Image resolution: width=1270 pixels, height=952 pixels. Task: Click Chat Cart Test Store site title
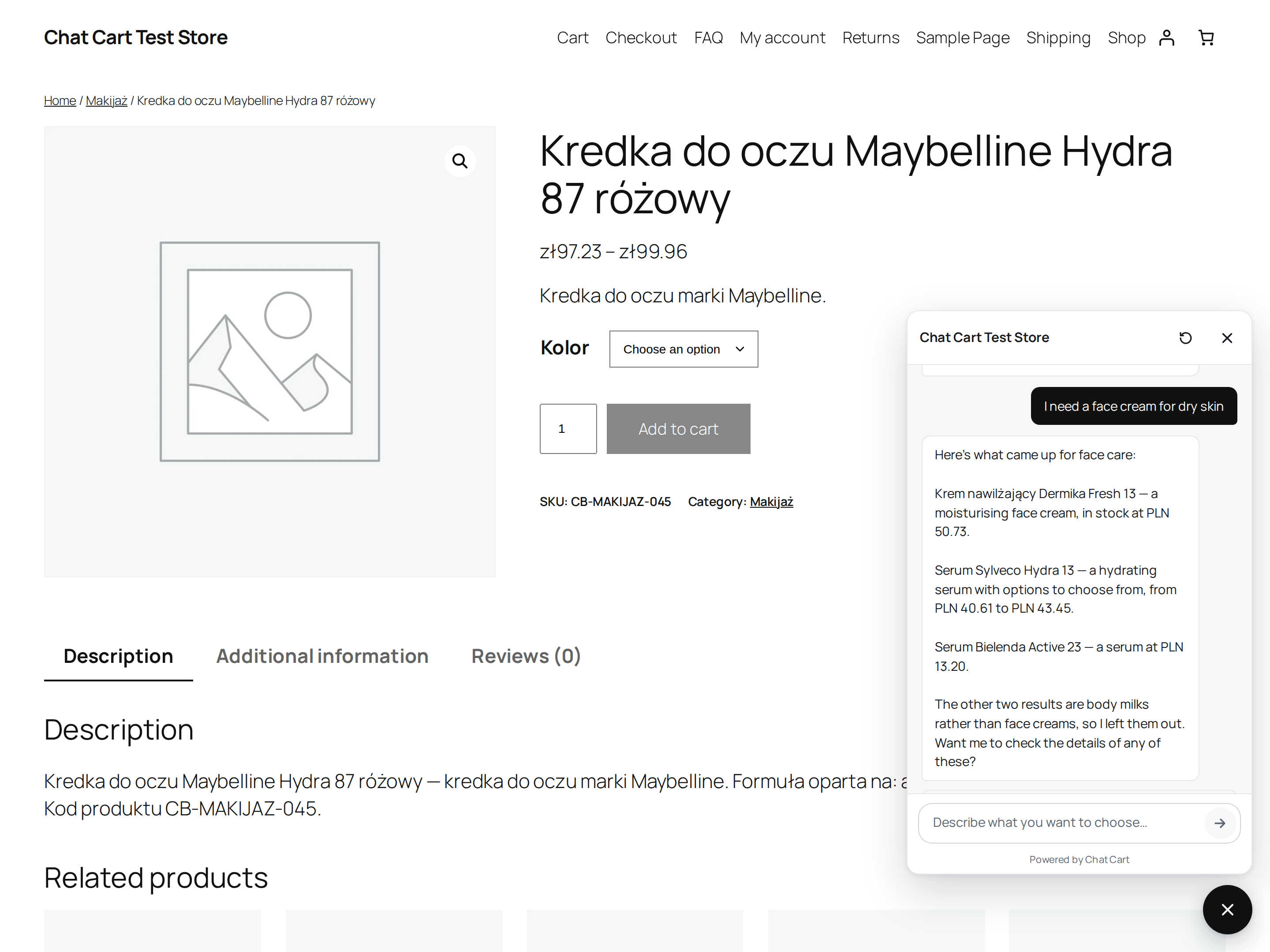pos(135,37)
